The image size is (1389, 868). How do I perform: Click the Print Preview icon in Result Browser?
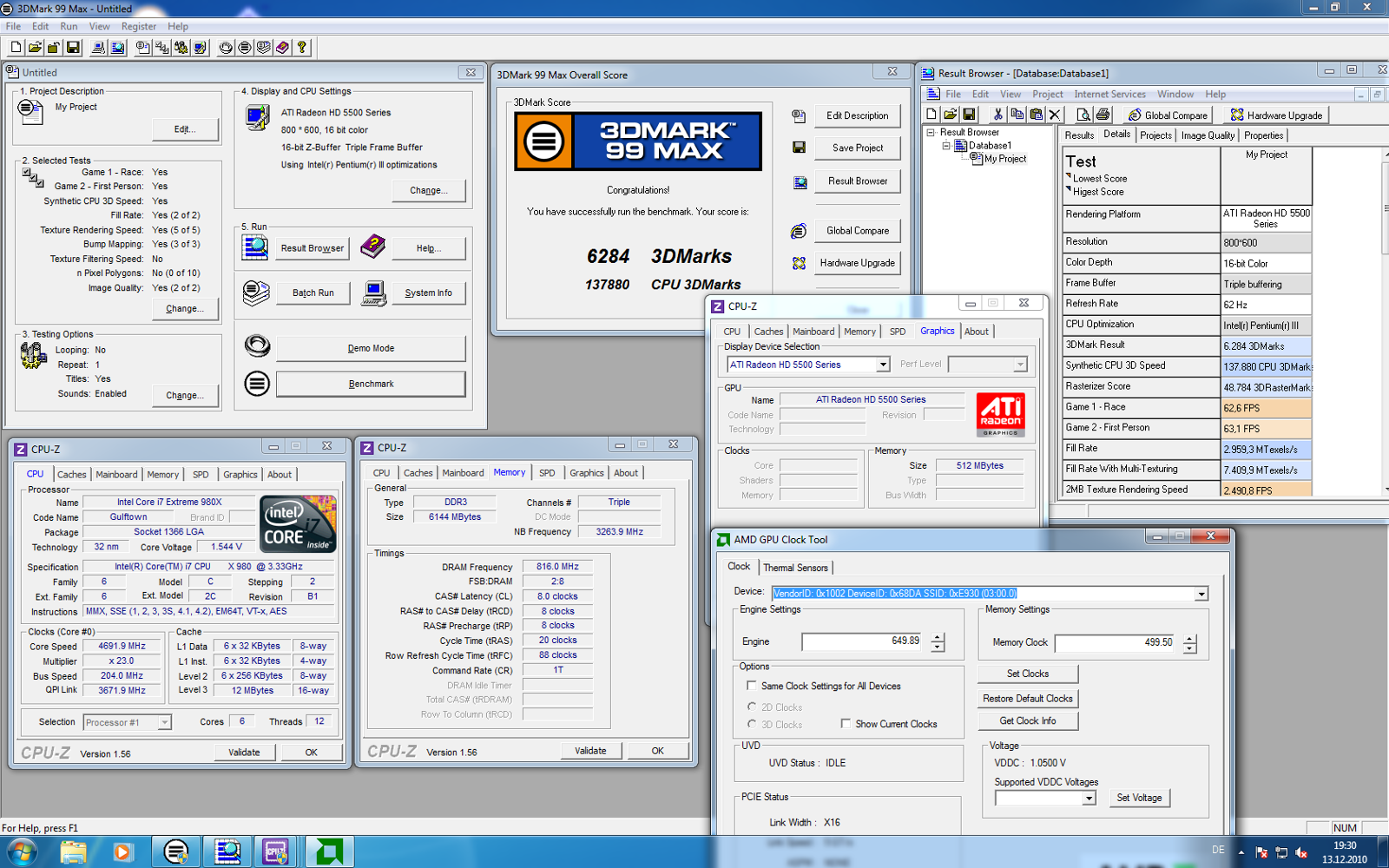pyautogui.click(x=1083, y=114)
